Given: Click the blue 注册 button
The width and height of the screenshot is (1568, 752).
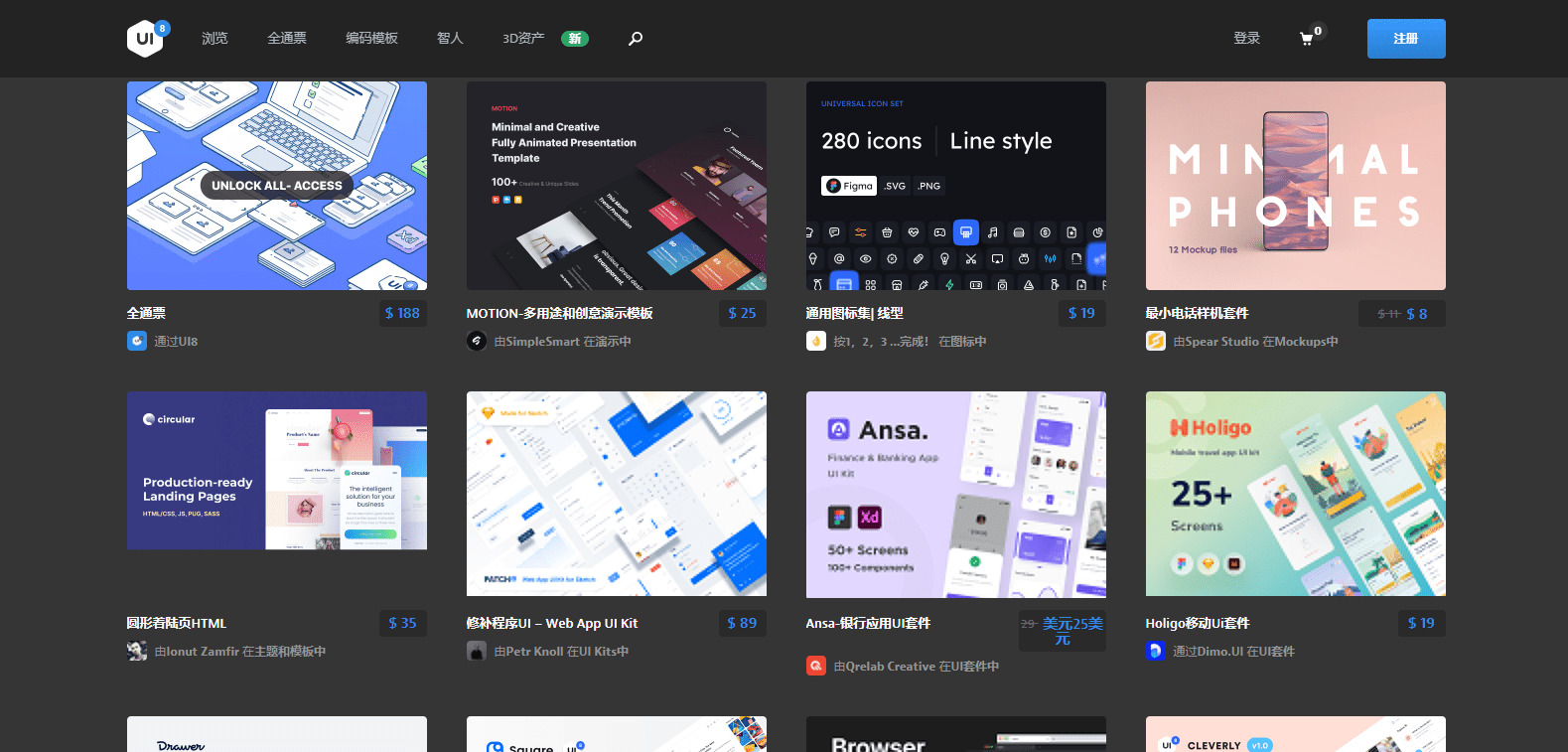Looking at the screenshot, I should tap(1406, 39).
